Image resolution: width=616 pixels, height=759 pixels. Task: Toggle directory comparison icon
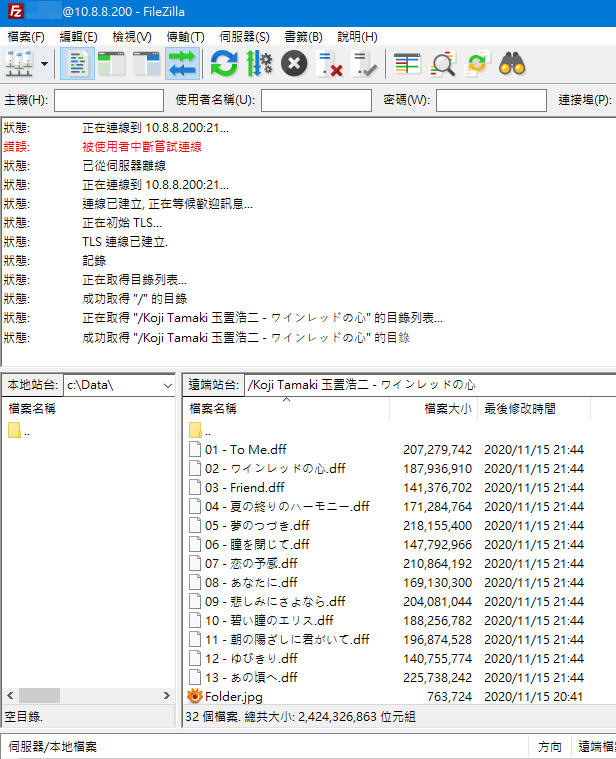click(443, 64)
